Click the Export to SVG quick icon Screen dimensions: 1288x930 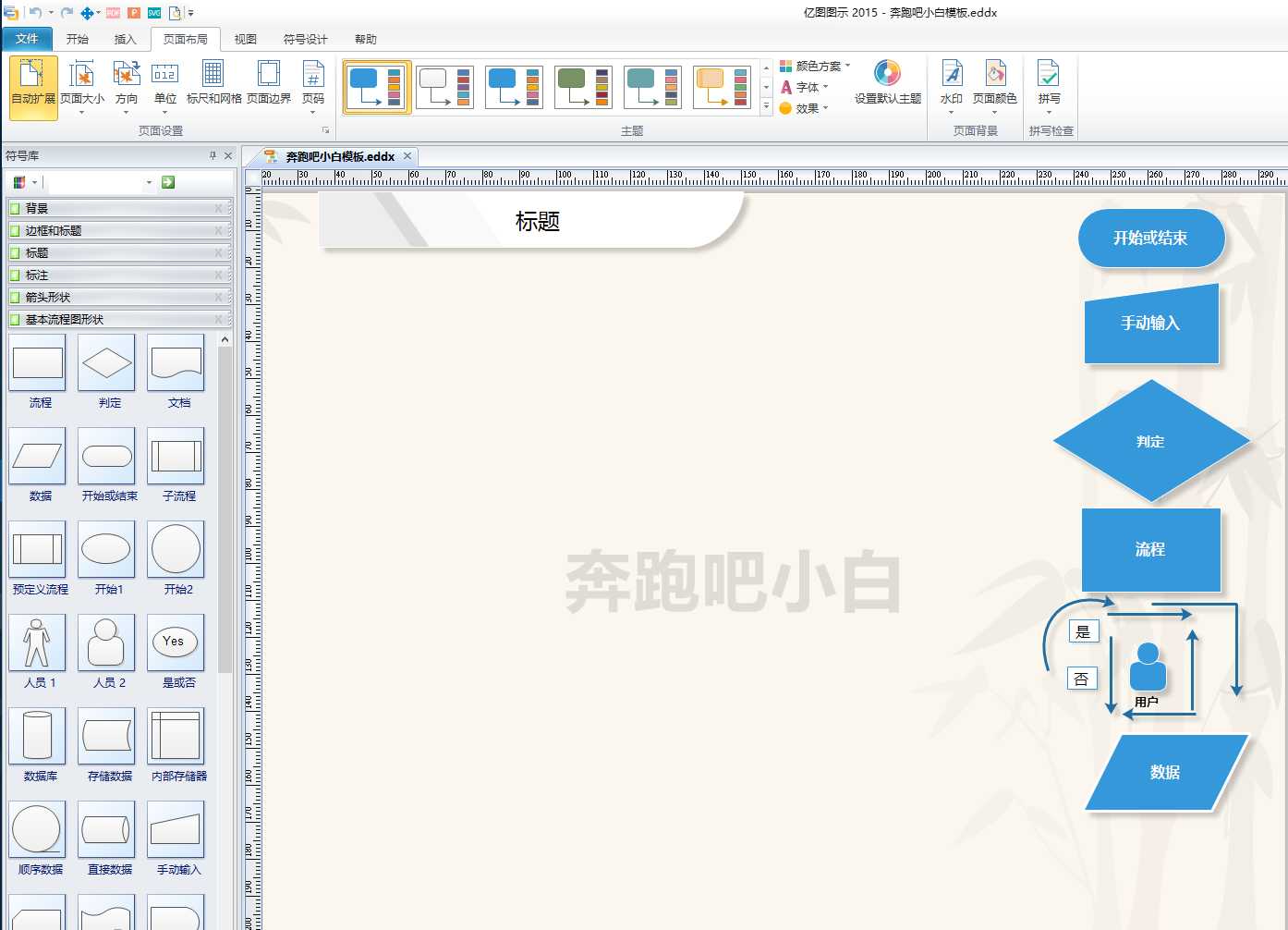pyautogui.click(x=154, y=13)
